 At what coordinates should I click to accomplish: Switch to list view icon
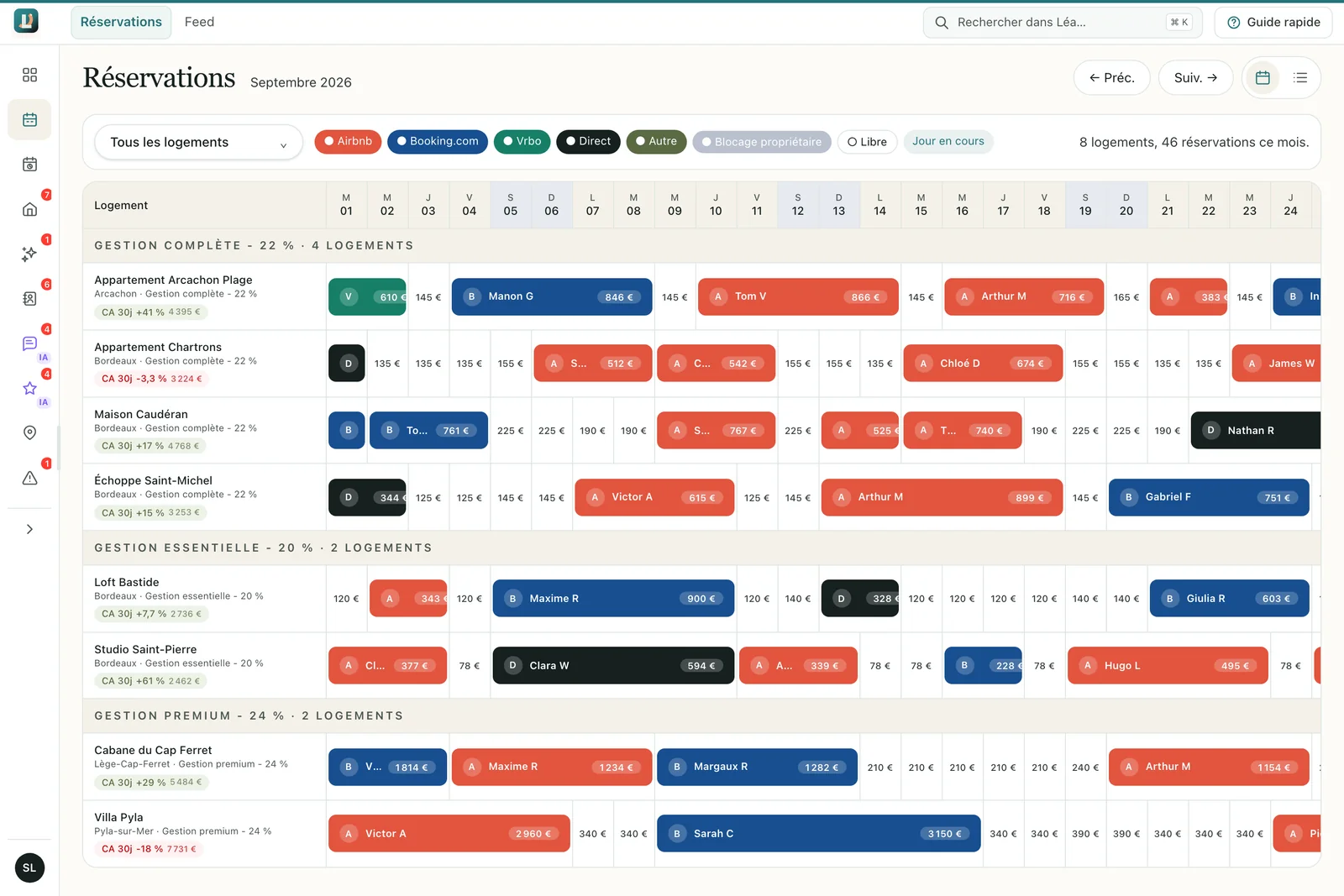(1300, 77)
